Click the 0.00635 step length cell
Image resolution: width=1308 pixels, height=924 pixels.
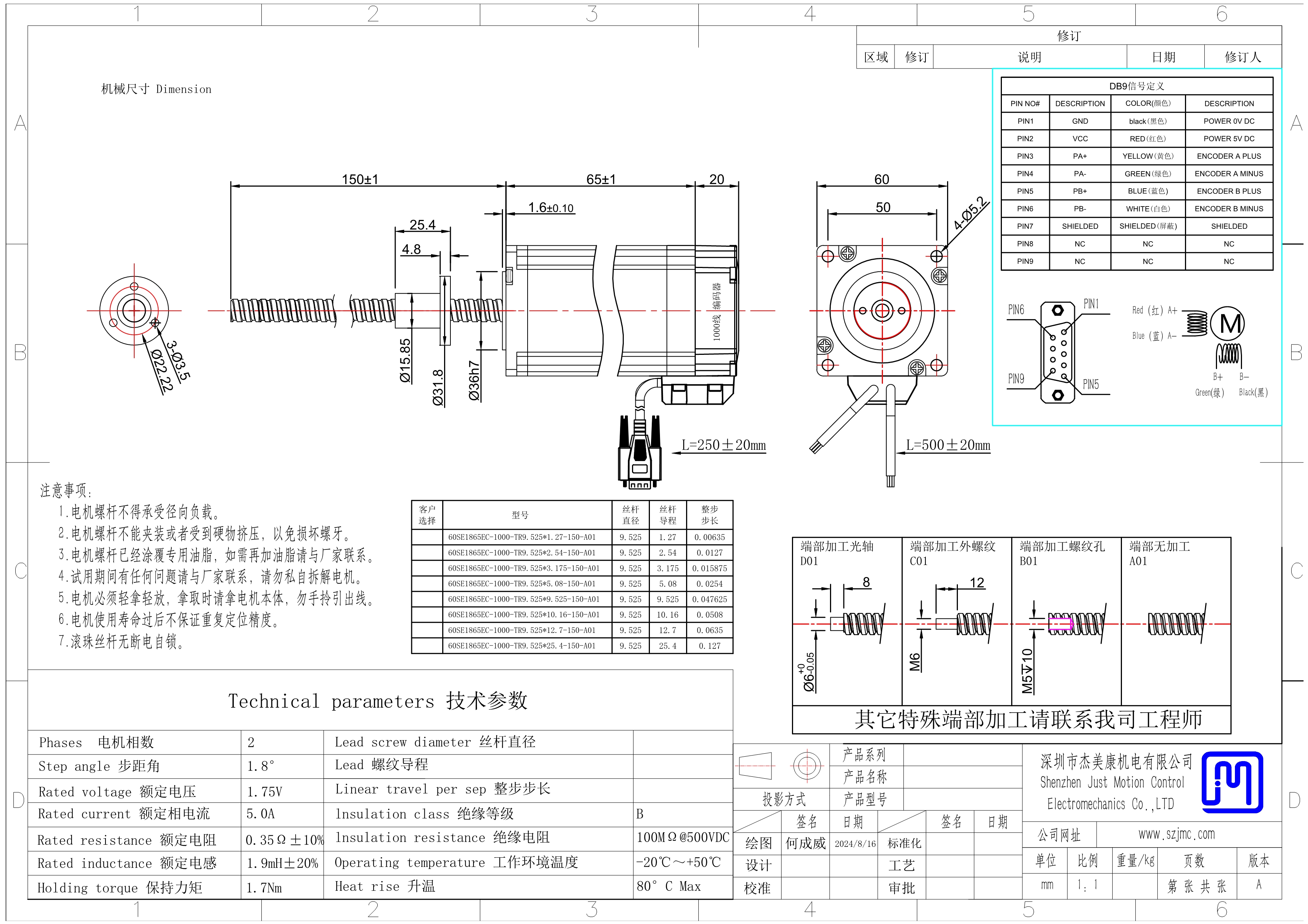709,537
